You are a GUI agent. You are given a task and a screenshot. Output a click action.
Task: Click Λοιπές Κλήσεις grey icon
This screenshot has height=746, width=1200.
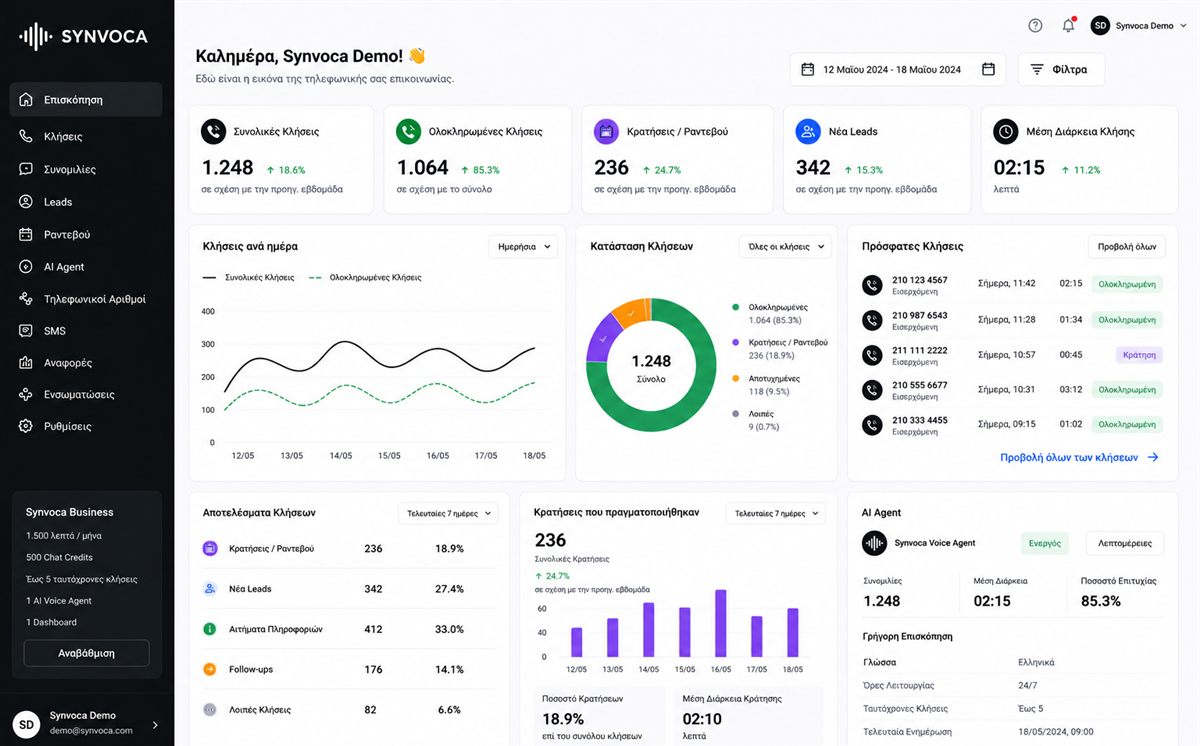210,709
